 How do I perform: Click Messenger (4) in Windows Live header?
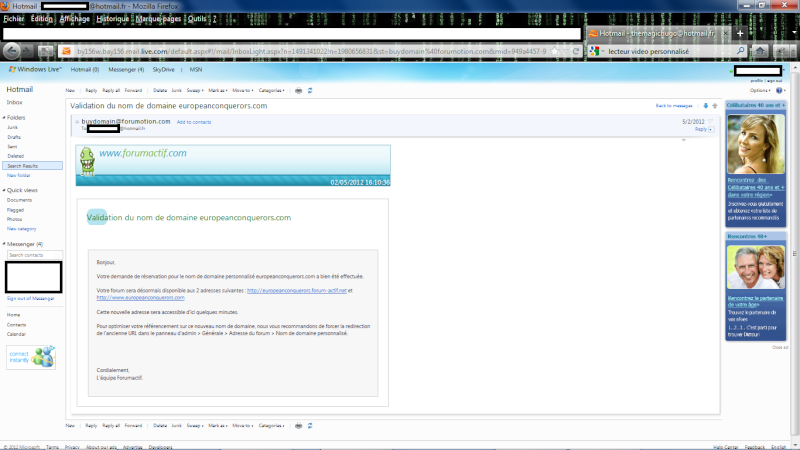126,69
